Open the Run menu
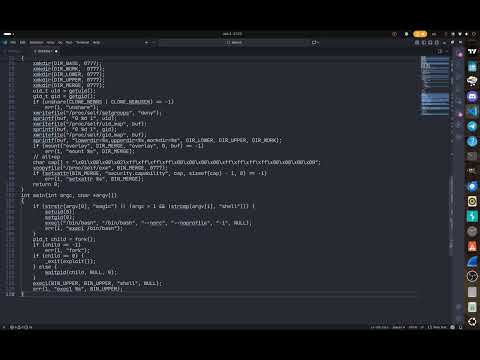Image resolution: width=480 pixels, height=360 pixels. click(69, 42)
